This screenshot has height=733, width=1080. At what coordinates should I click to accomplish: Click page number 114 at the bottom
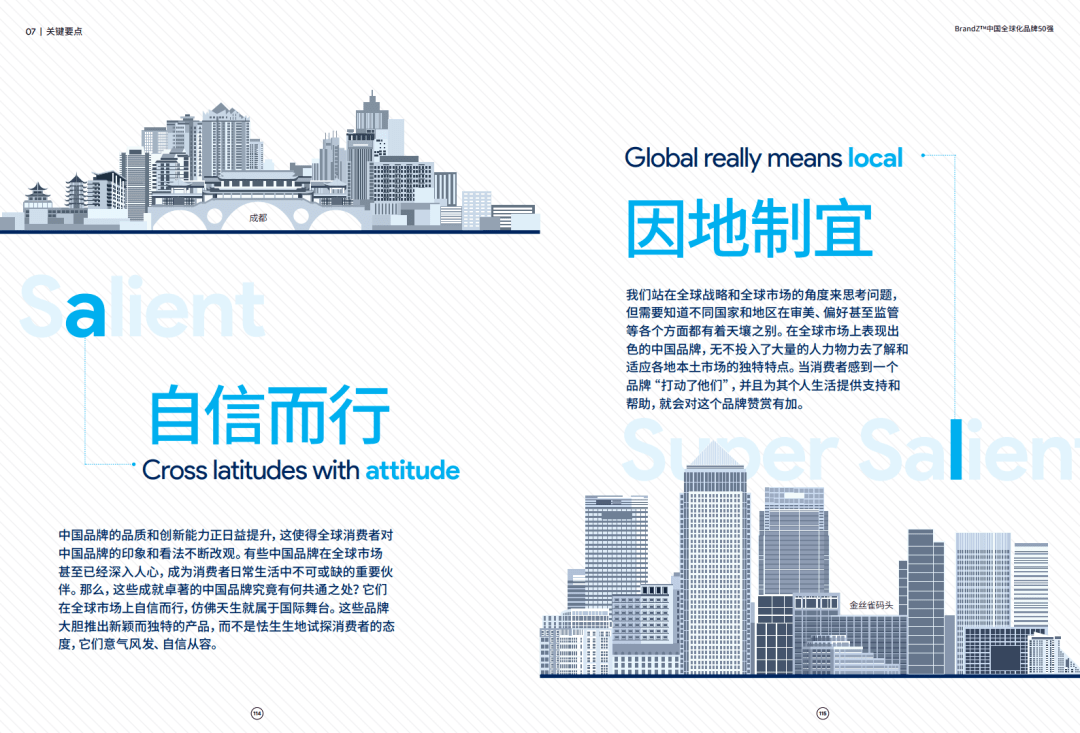(255, 714)
